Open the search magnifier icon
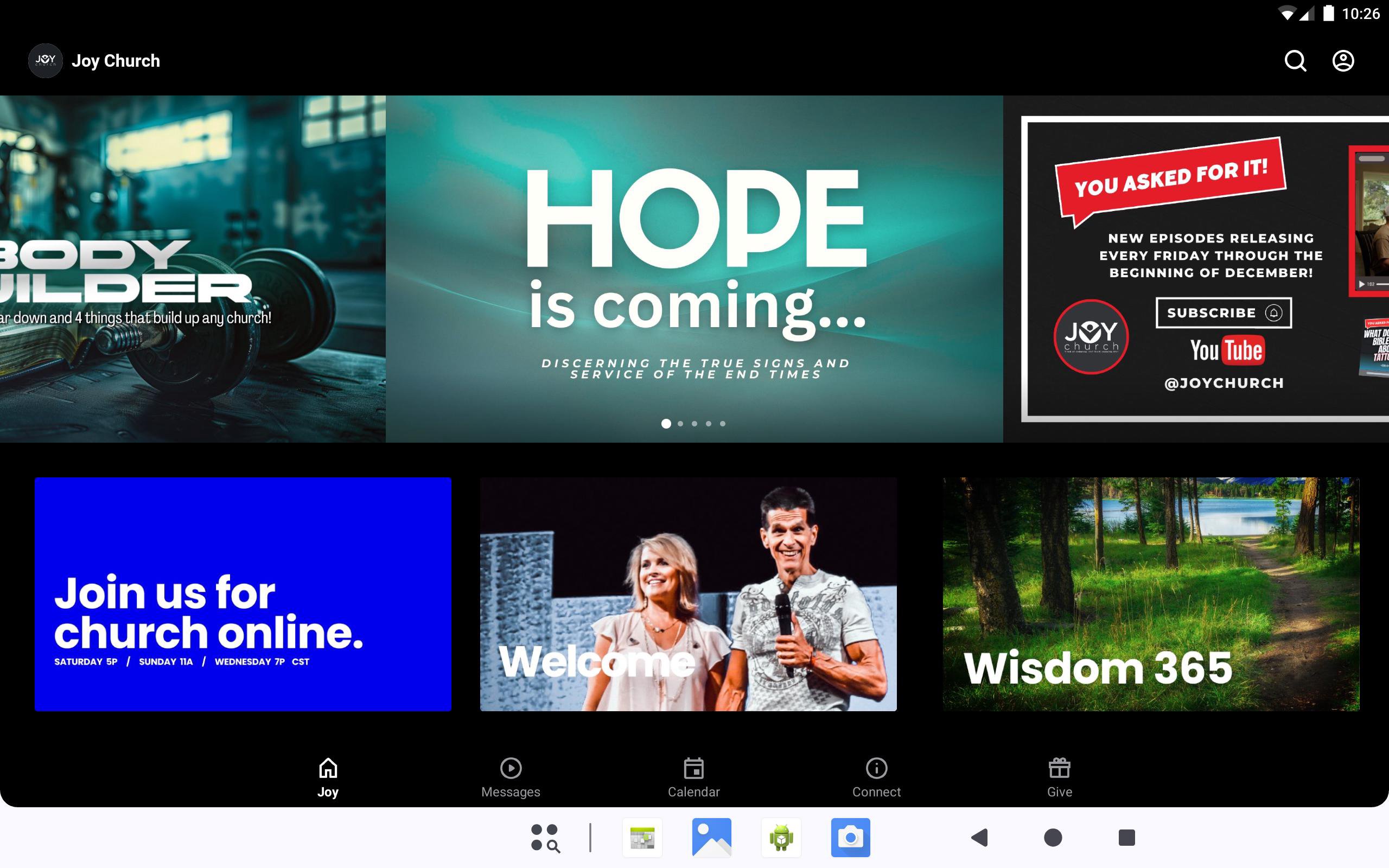 pyautogui.click(x=1295, y=61)
